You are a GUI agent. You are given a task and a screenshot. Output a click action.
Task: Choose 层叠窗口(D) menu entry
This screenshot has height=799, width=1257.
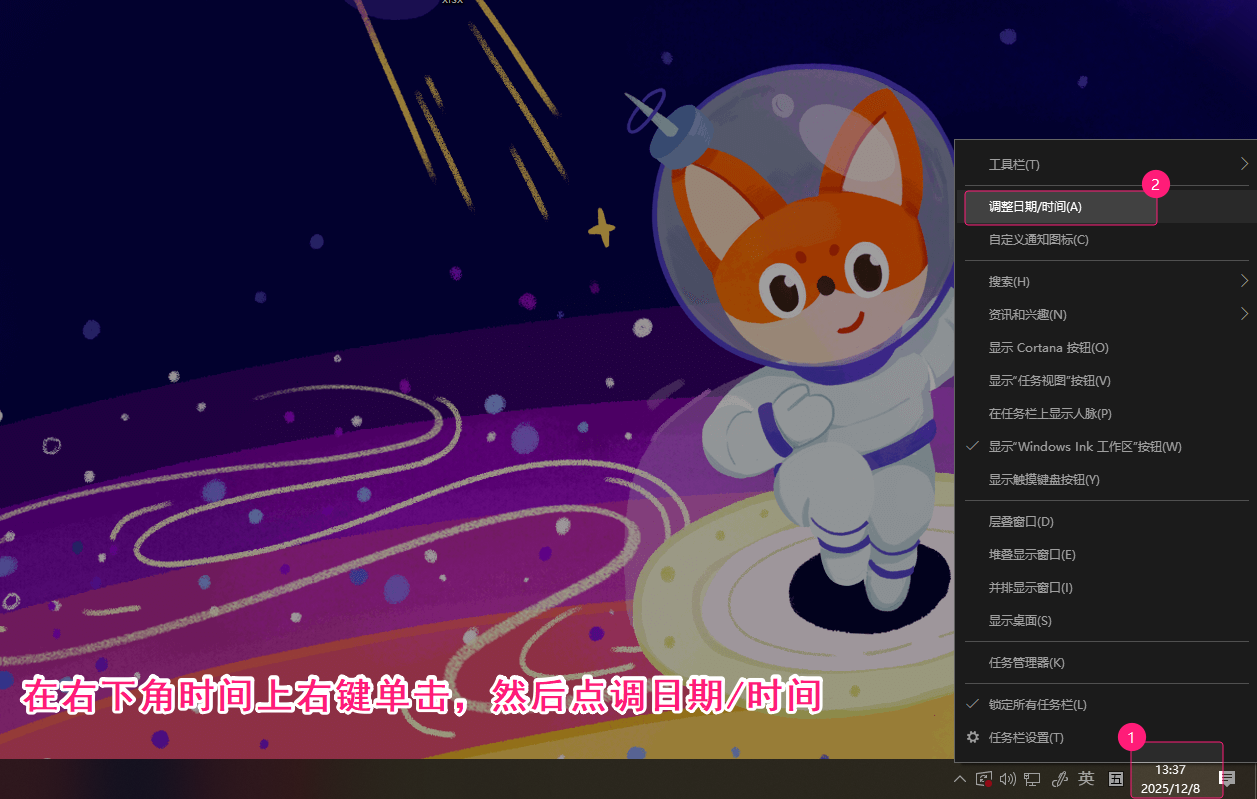click(1105, 521)
